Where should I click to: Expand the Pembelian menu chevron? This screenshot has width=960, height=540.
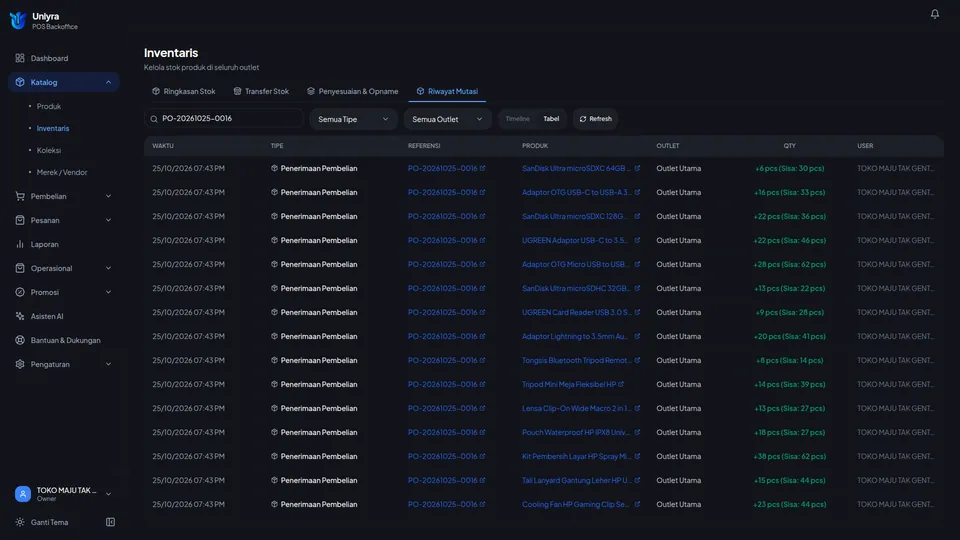pyautogui.click(x=108, y=196)
